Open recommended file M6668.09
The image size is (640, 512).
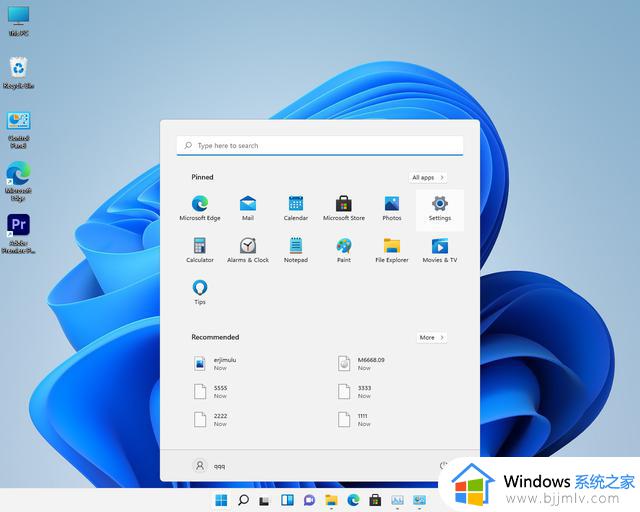tap(362, 363)
